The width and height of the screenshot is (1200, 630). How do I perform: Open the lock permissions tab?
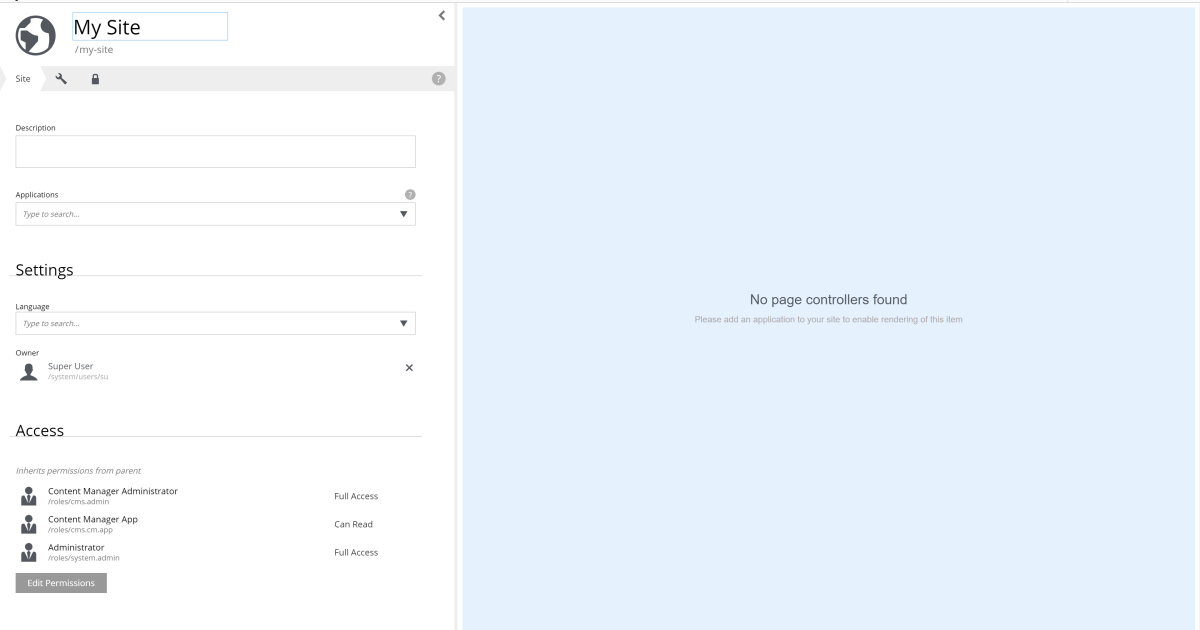coord(95,78)
